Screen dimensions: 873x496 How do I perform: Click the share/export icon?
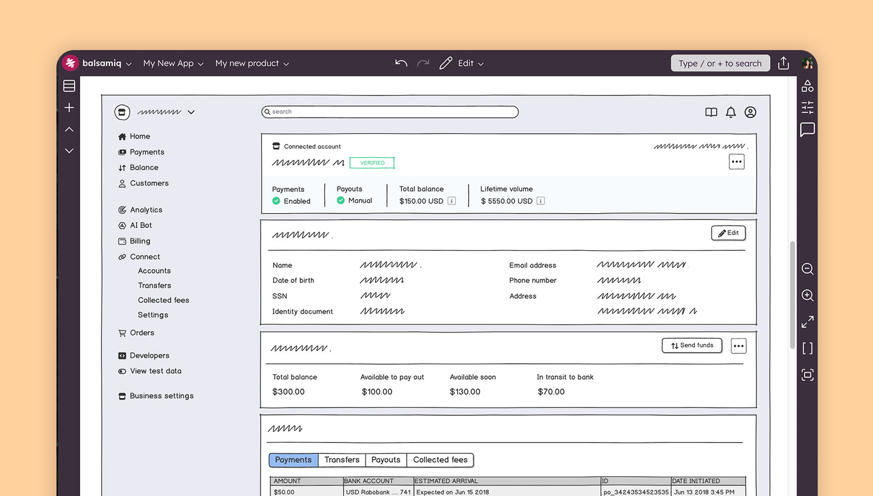coord(783,63)
